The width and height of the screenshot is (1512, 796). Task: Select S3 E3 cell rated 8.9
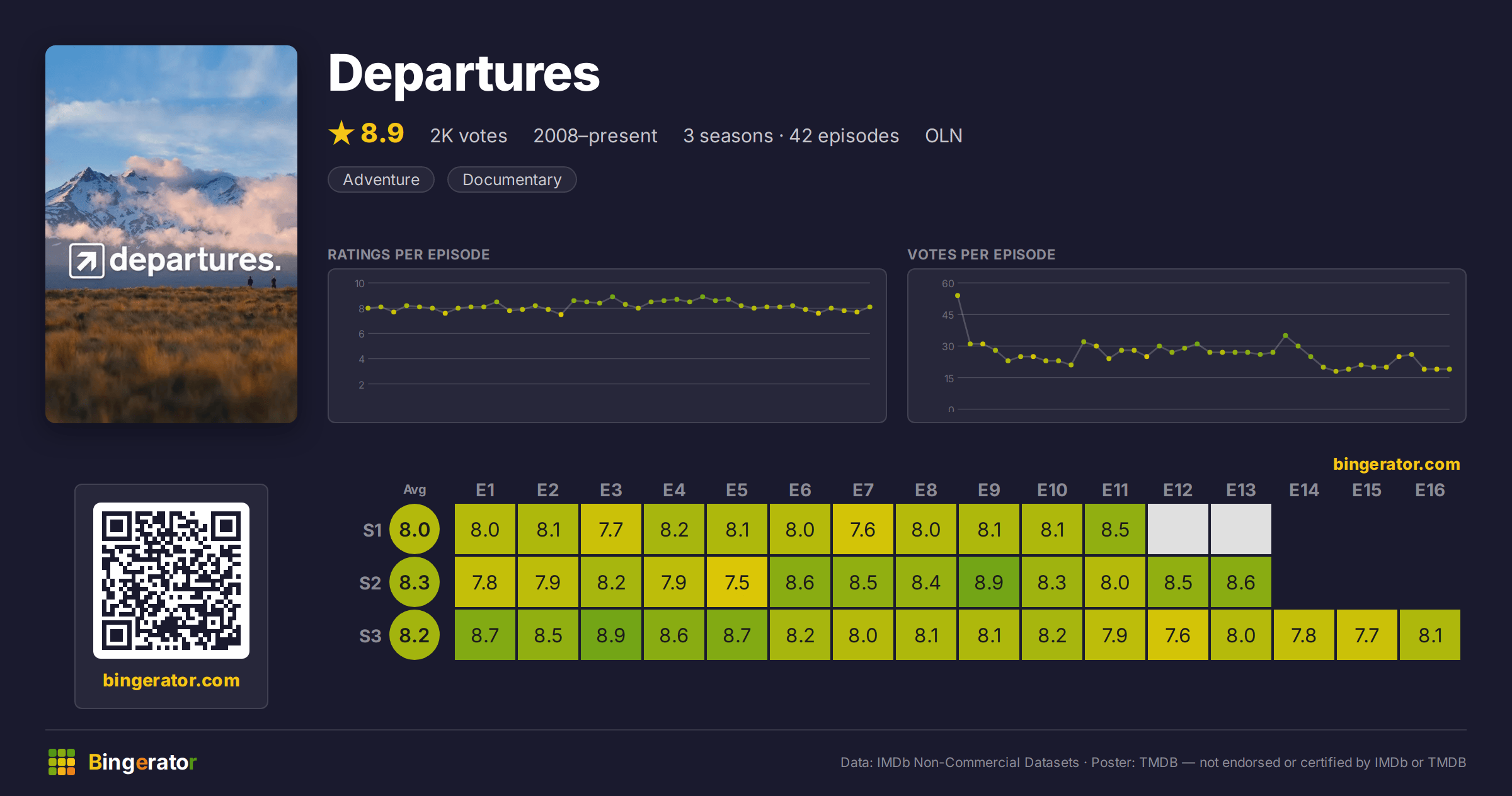pyautogui.click(x=611, y=635)
